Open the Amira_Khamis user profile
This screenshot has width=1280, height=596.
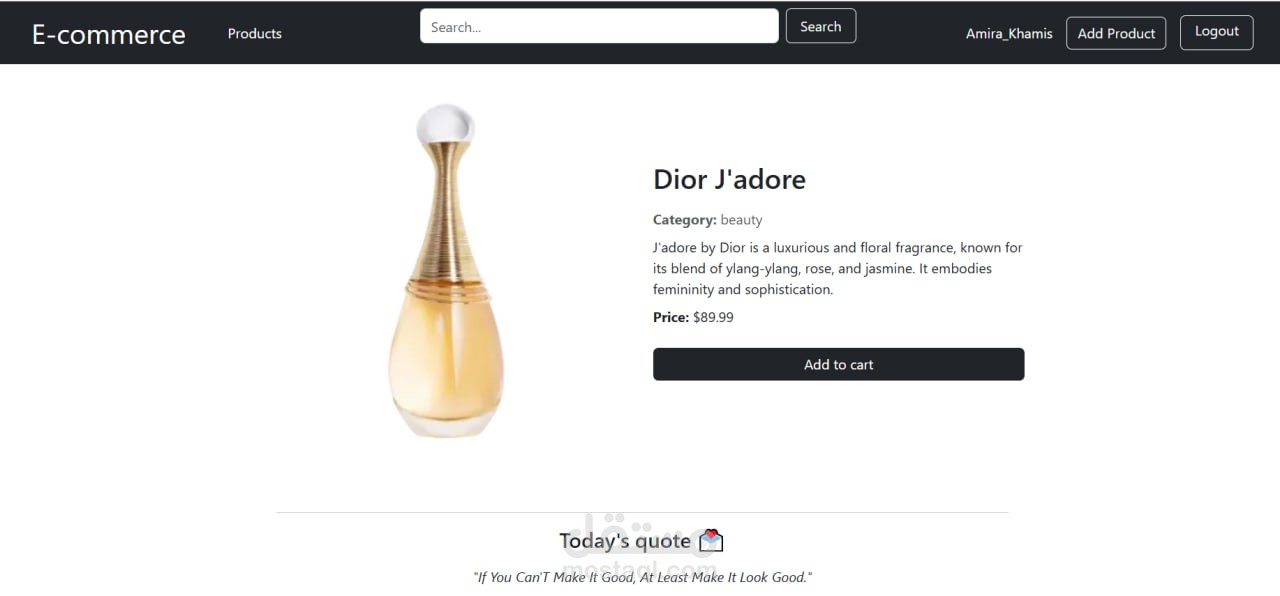(x=1009, y=33)
